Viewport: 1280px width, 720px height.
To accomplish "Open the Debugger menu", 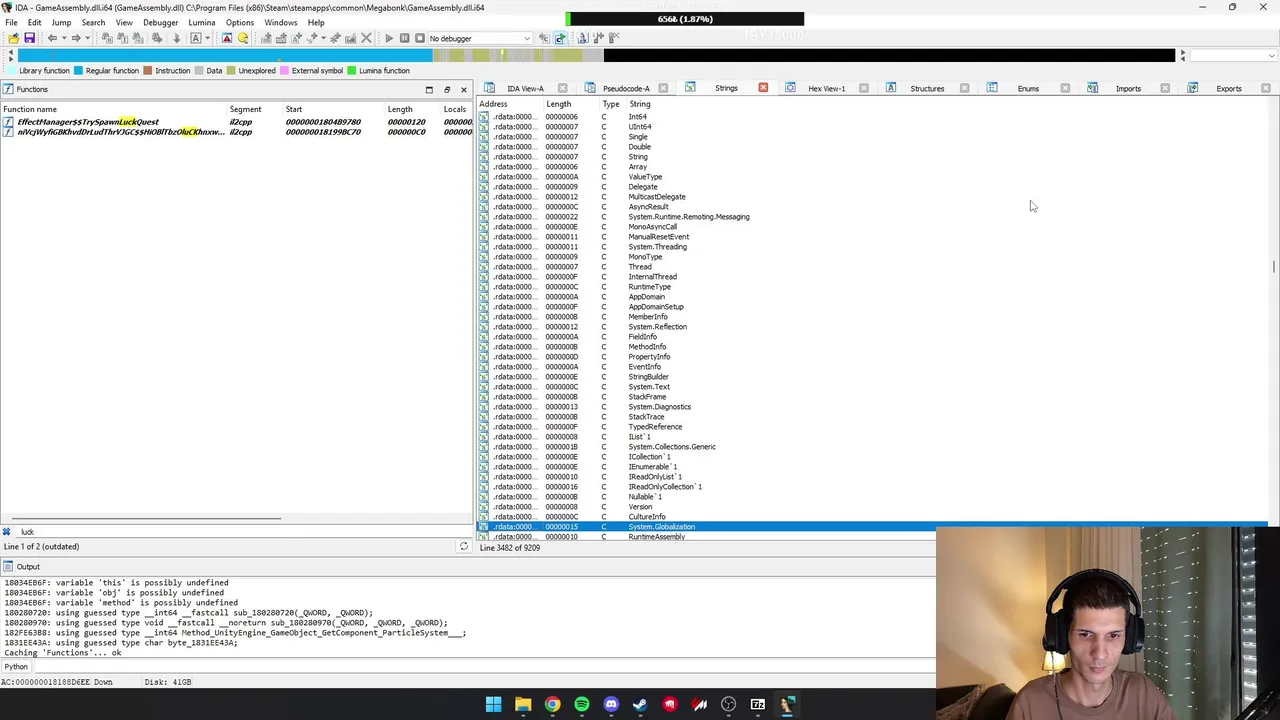I will coord(160,22).
